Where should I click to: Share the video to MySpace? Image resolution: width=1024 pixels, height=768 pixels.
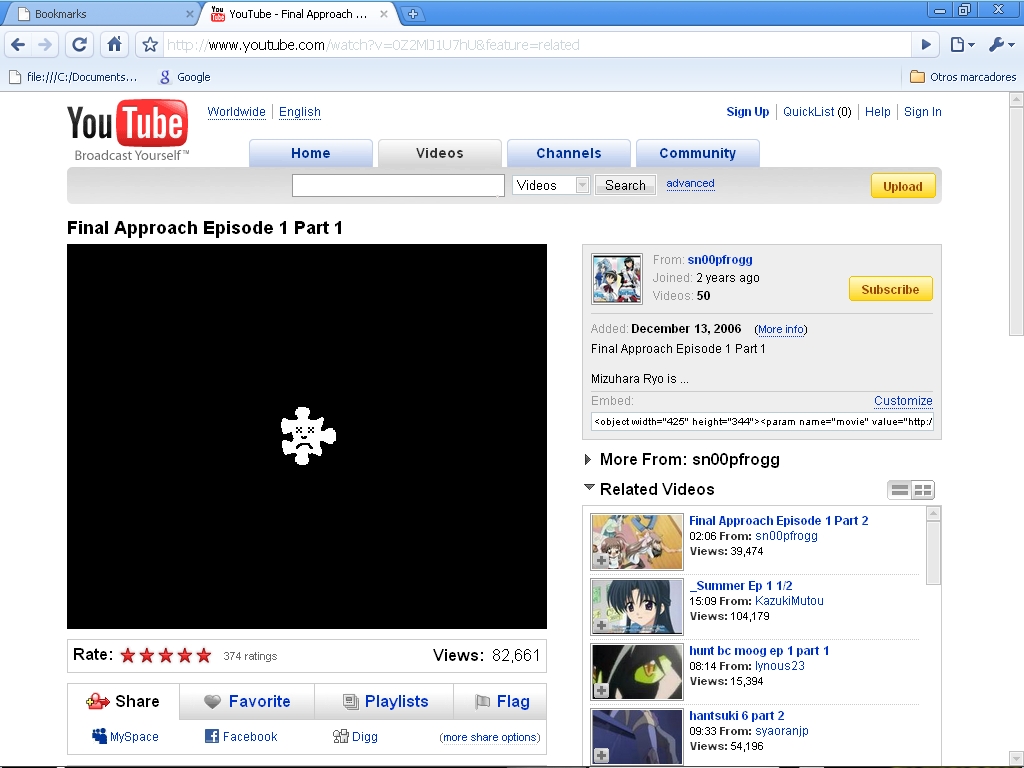click(125, 737)
